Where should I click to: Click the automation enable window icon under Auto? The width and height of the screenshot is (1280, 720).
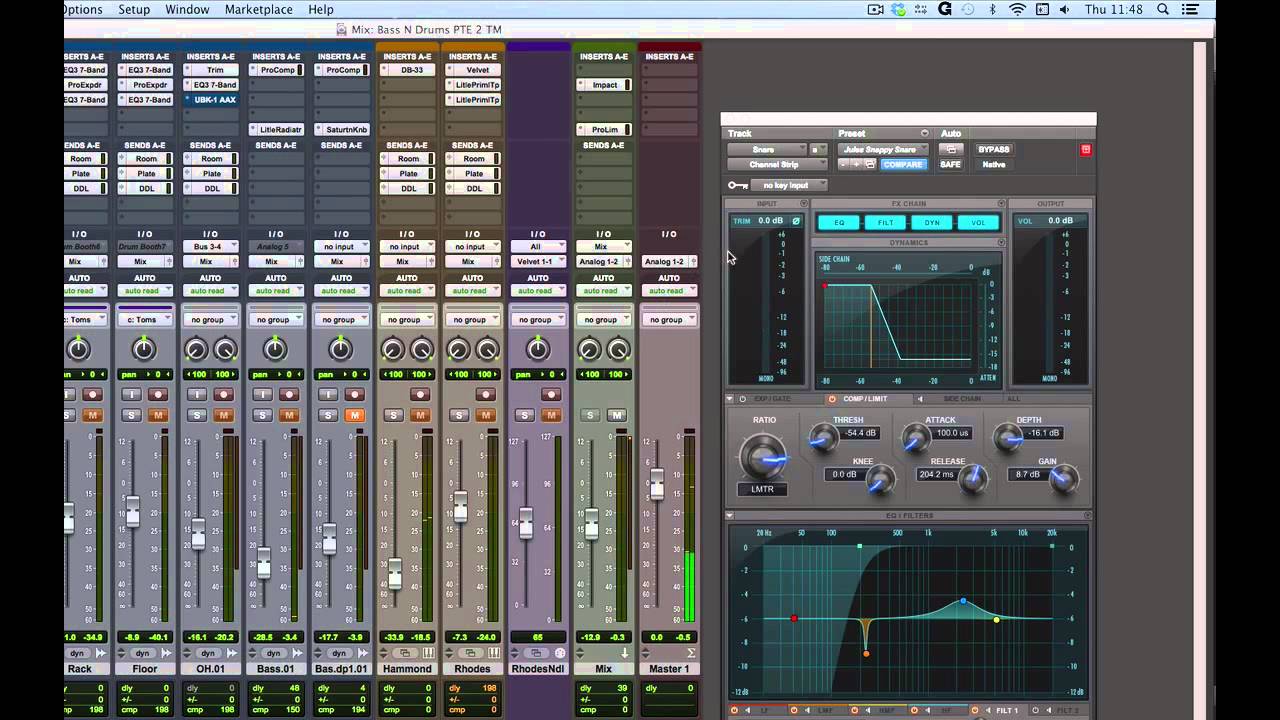pyautogui.click(x=950, y=149)
